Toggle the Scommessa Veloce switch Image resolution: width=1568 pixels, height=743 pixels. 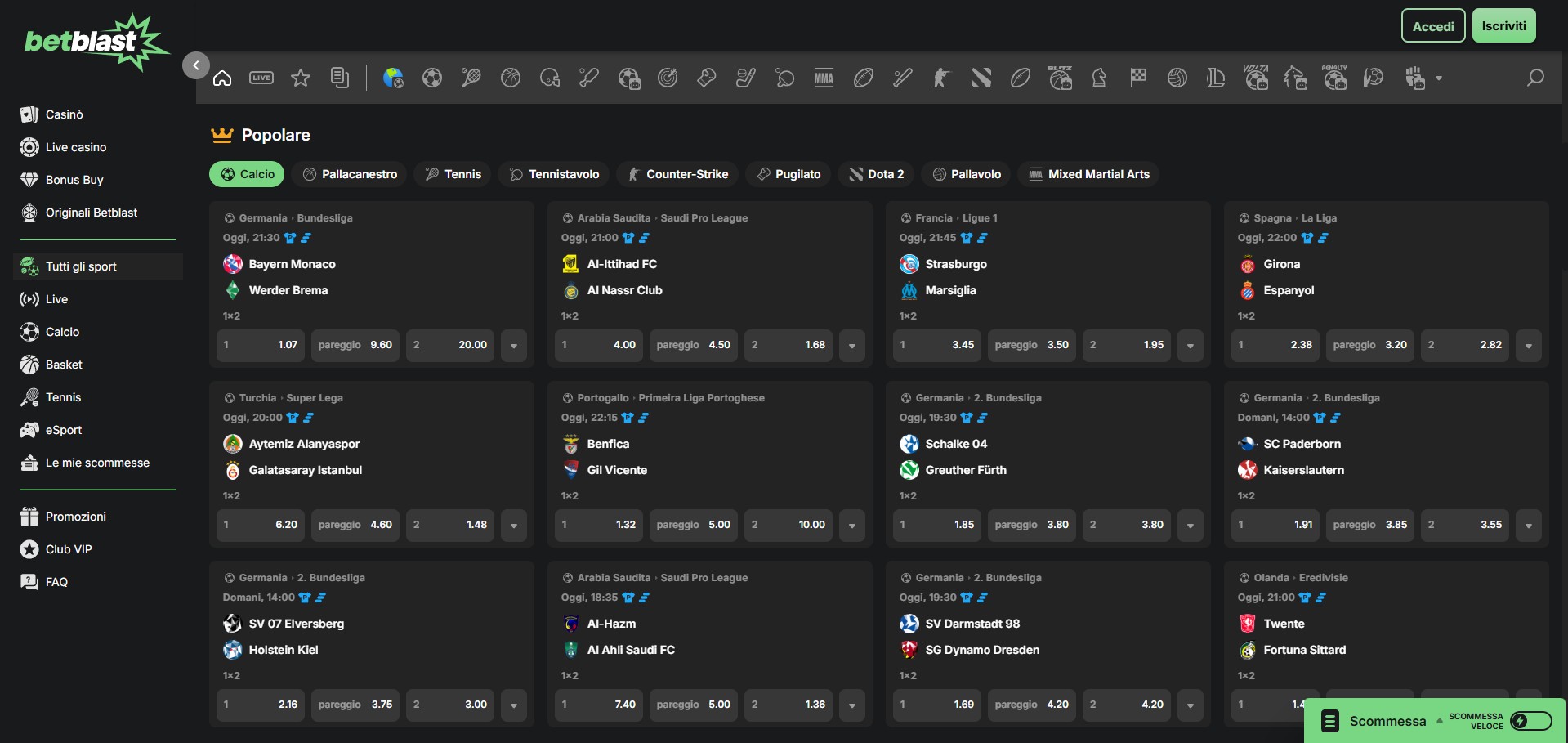[x=1530, y=720]
